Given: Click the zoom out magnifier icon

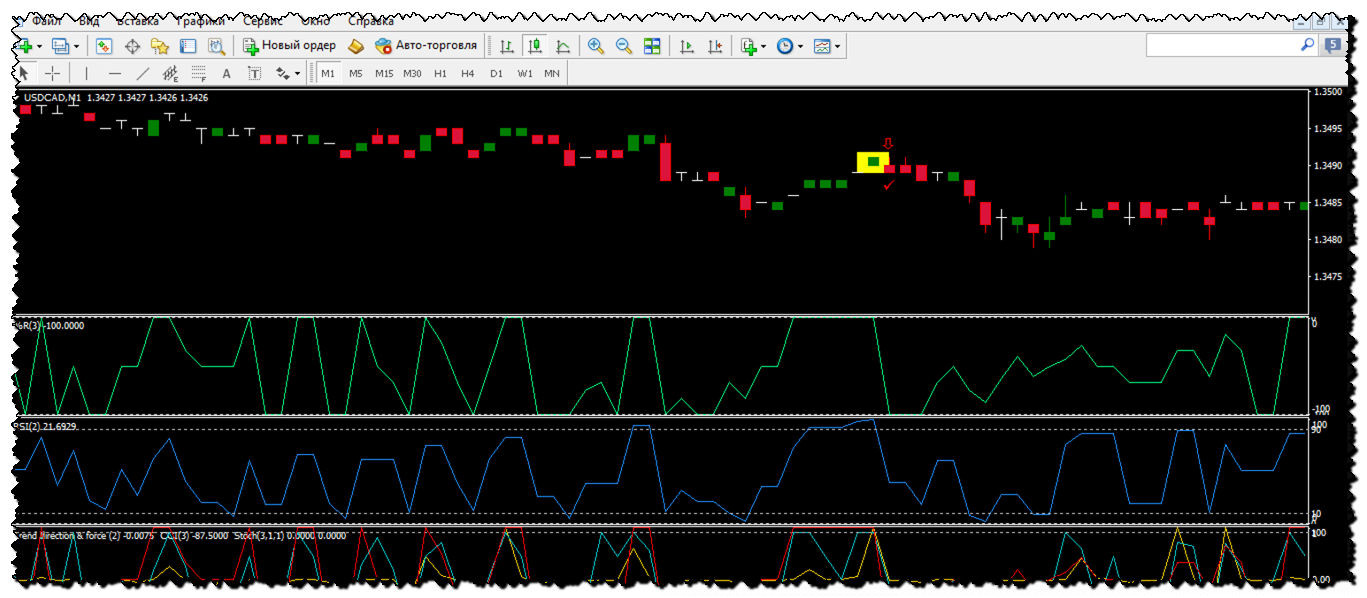Looking at the screenshot, I should pyautogui.click(x=624, y=46).
